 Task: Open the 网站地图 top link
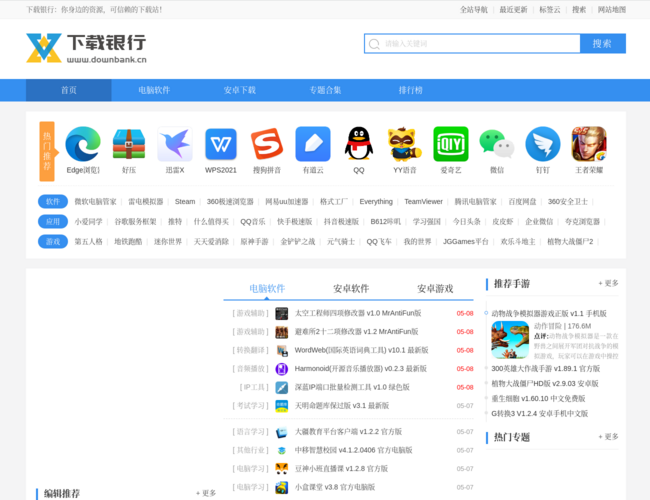click(x=612, y=10)
